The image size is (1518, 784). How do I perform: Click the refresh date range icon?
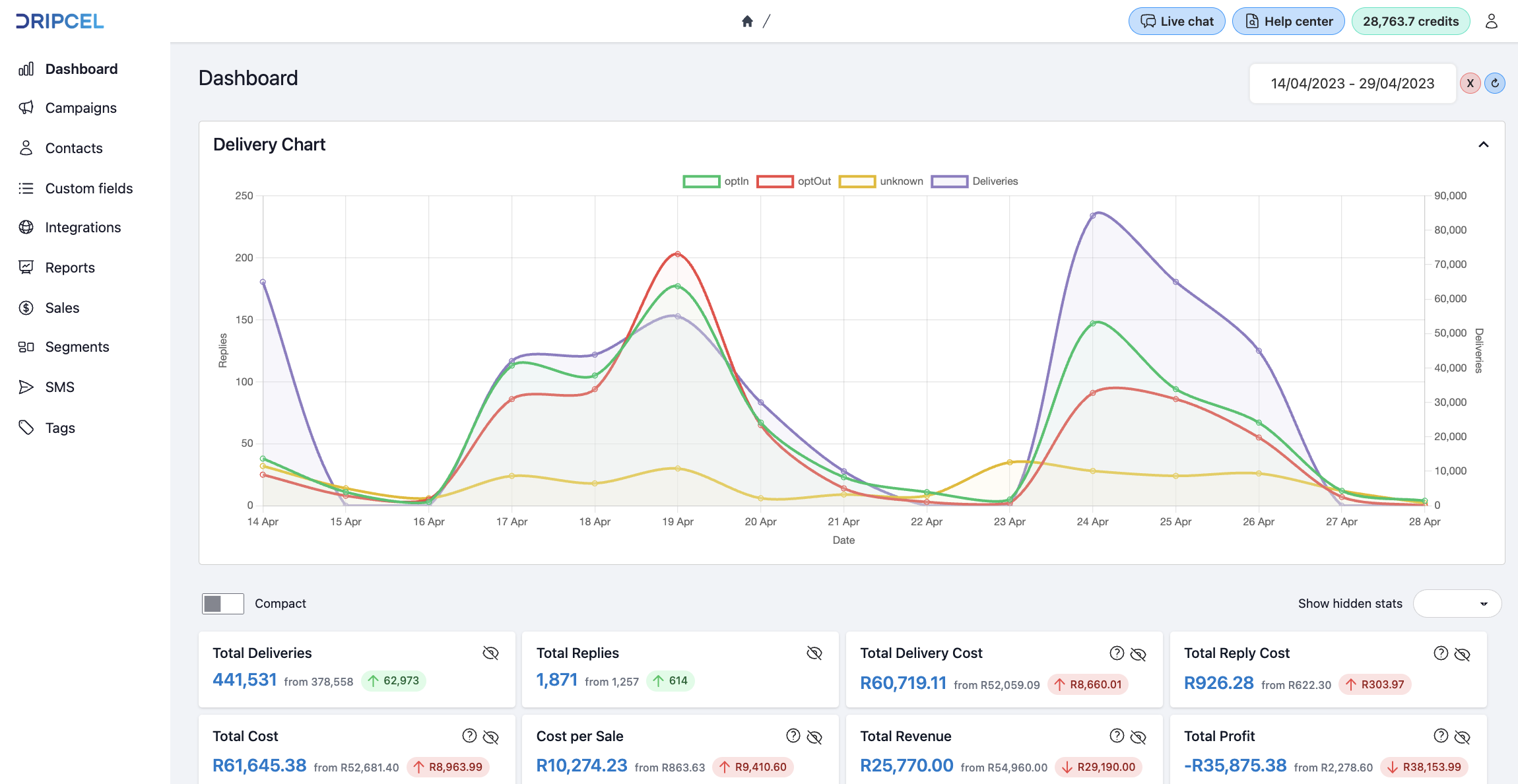coord(1495,83)
